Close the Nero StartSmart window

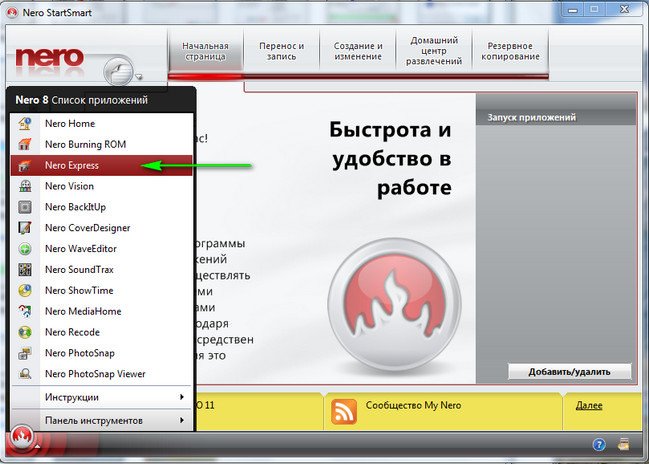[625, 10]
